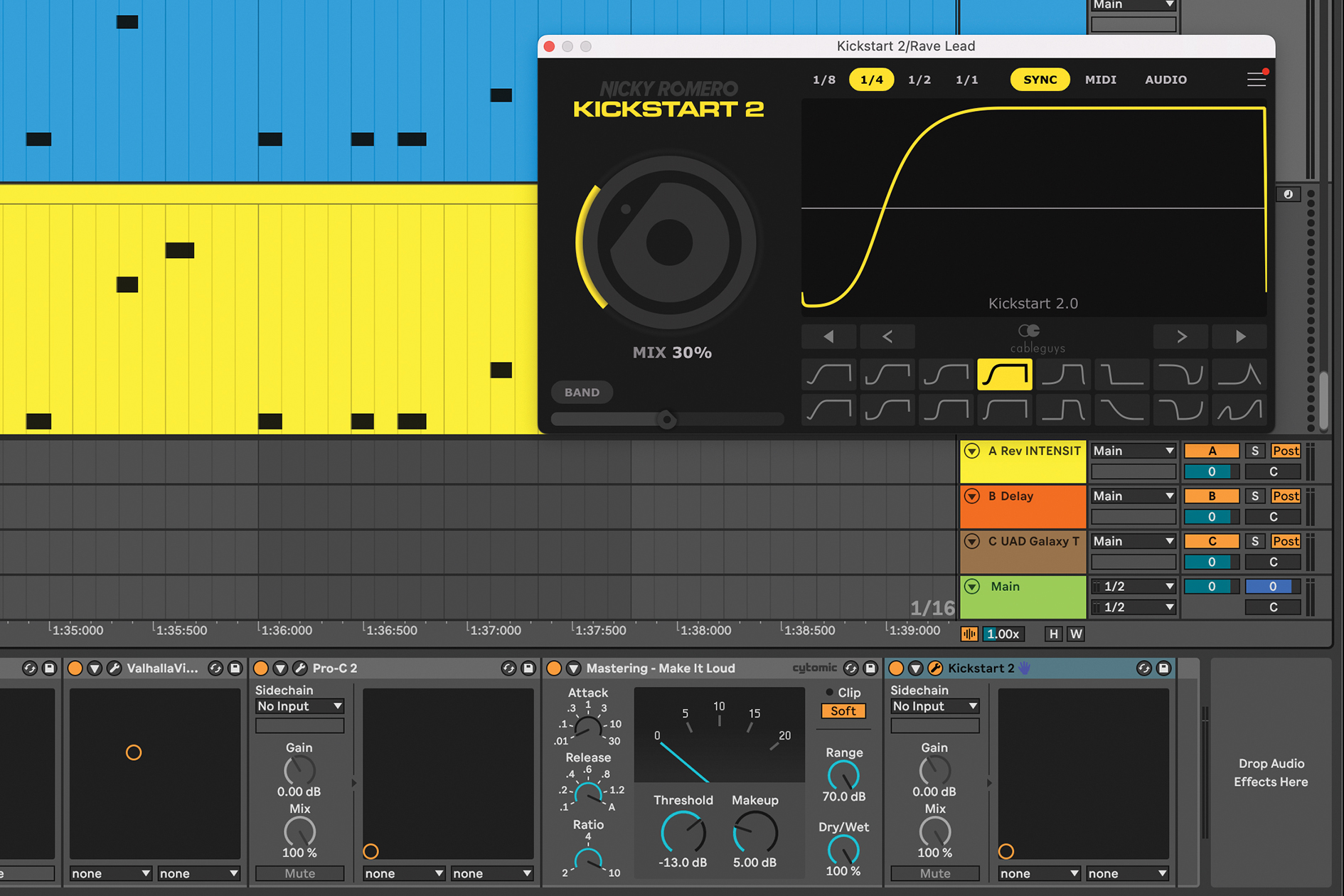This screenshot has width=1344, height=896.
Task: Click the Soft clip button
Action: click(843, 711)
